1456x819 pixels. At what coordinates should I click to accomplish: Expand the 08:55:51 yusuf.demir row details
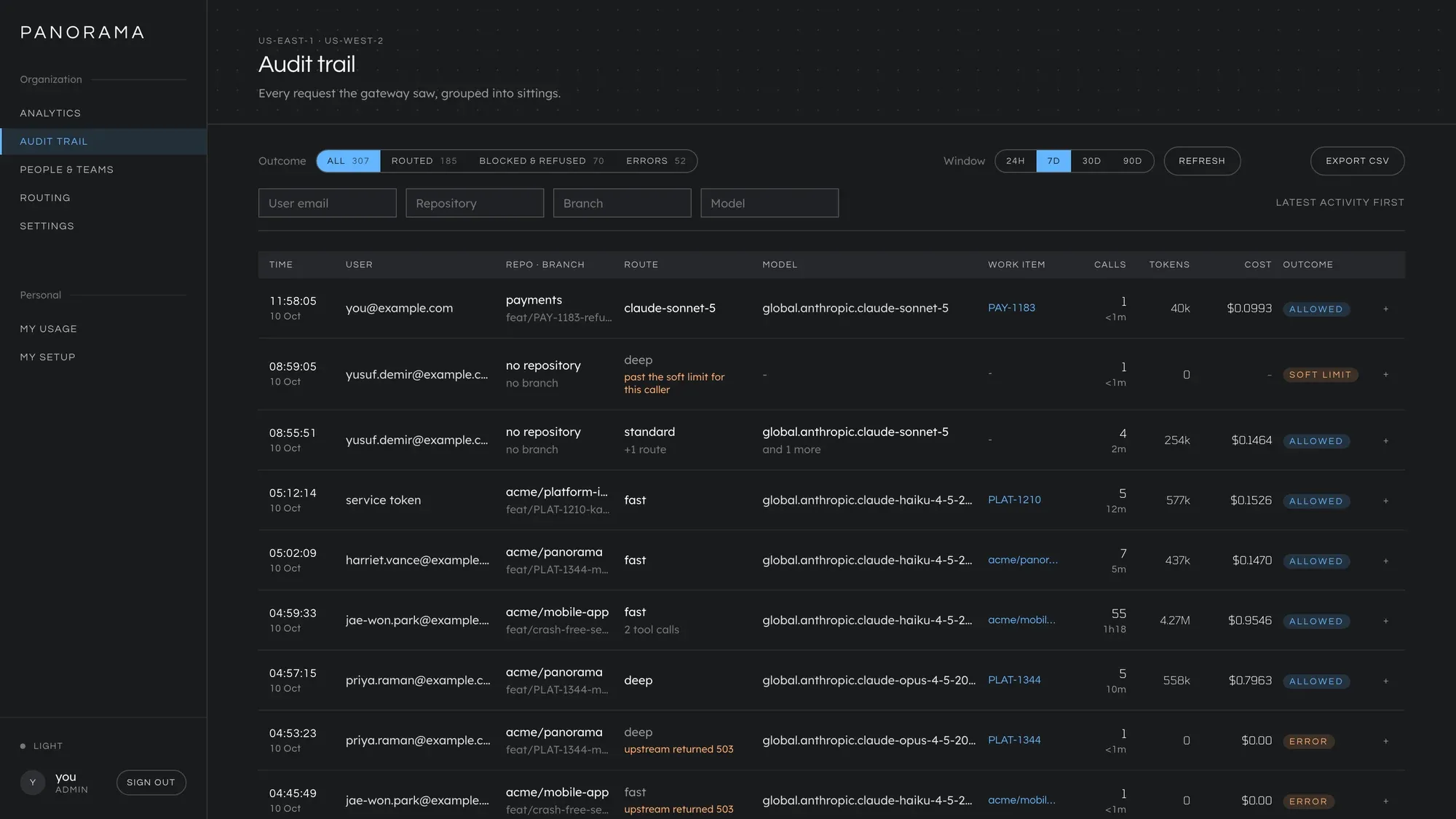[1385, 440]
